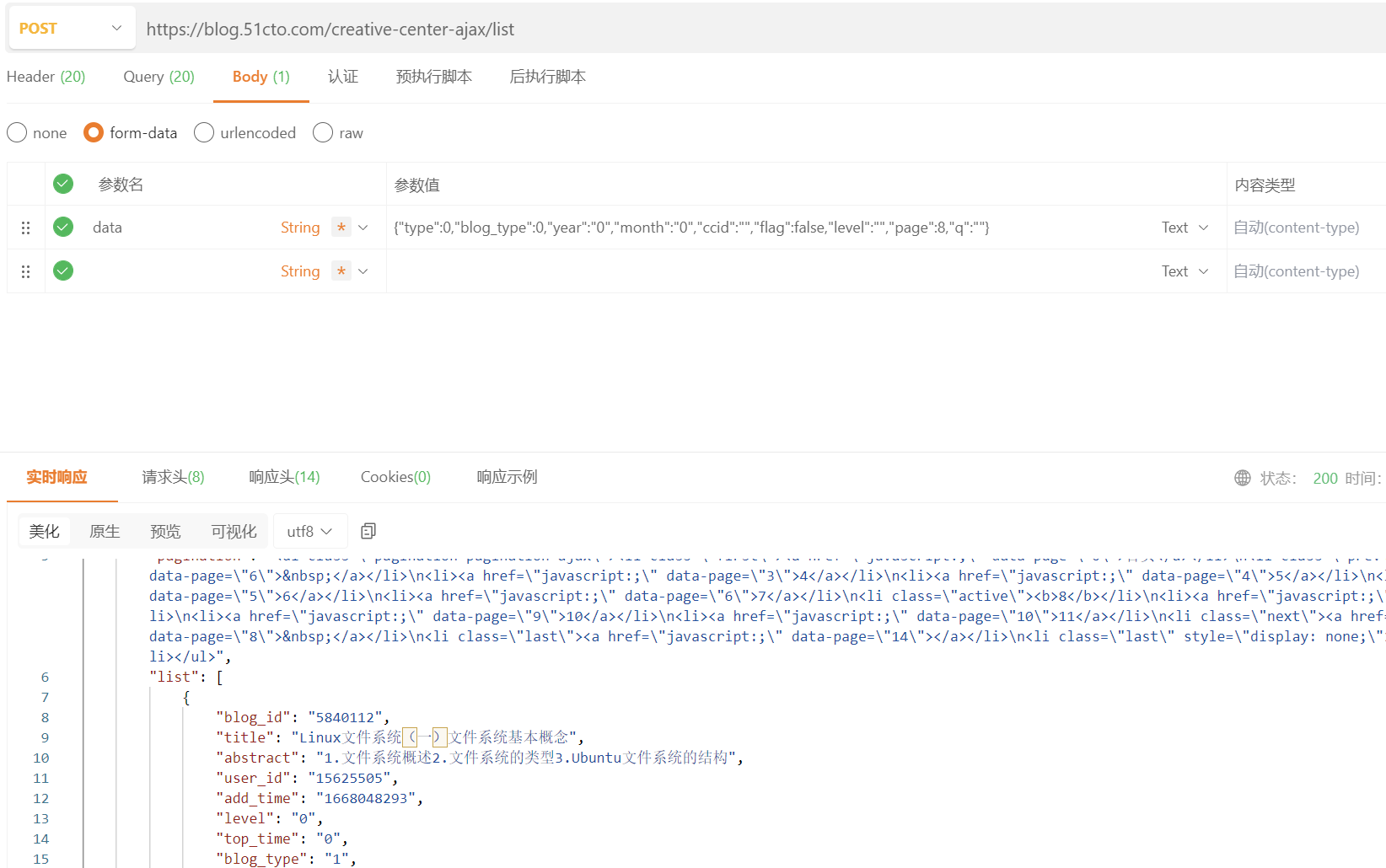Click the globe icon next to the response status
Viewport: 1386px width, 868px height.
click(1243, 478)
